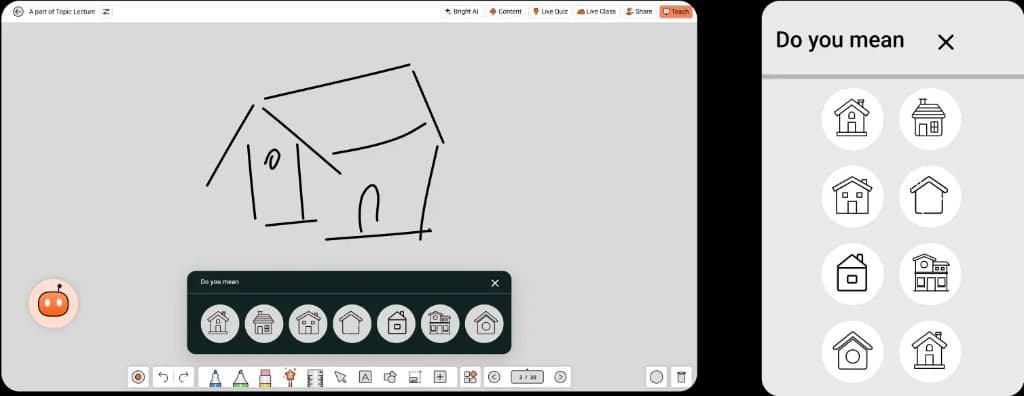Select top-left arched-window house in right panel
This screenshot has width=1024, height=396.
(x=852, y=118)
